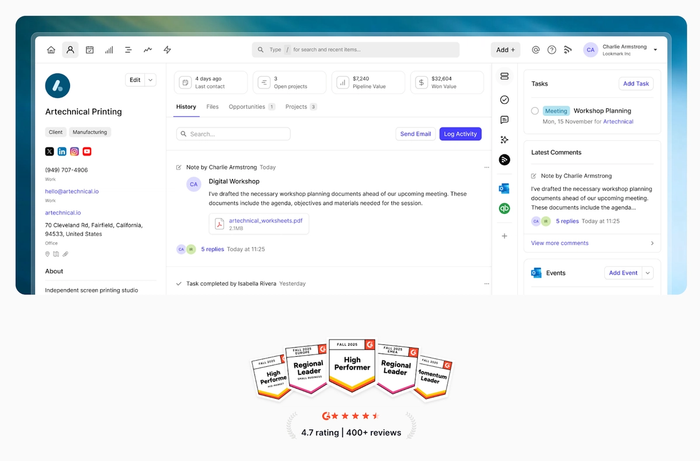Click the Edit button
The height and width of the screenshot is (461, 700).
pos(135,80)
